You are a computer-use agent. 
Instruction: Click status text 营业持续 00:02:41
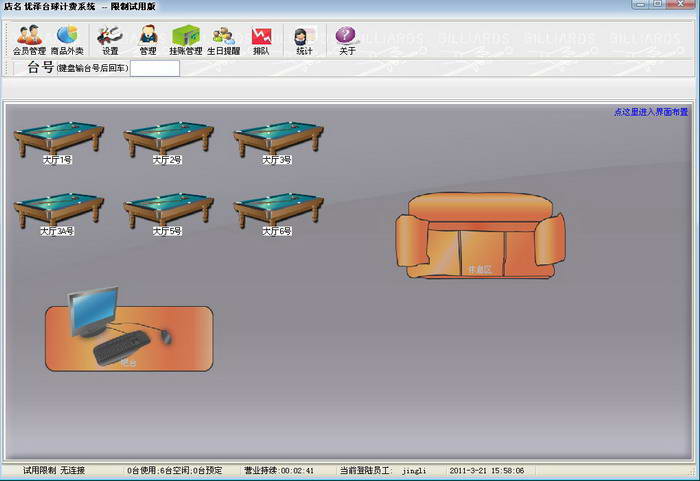point(279,470)
